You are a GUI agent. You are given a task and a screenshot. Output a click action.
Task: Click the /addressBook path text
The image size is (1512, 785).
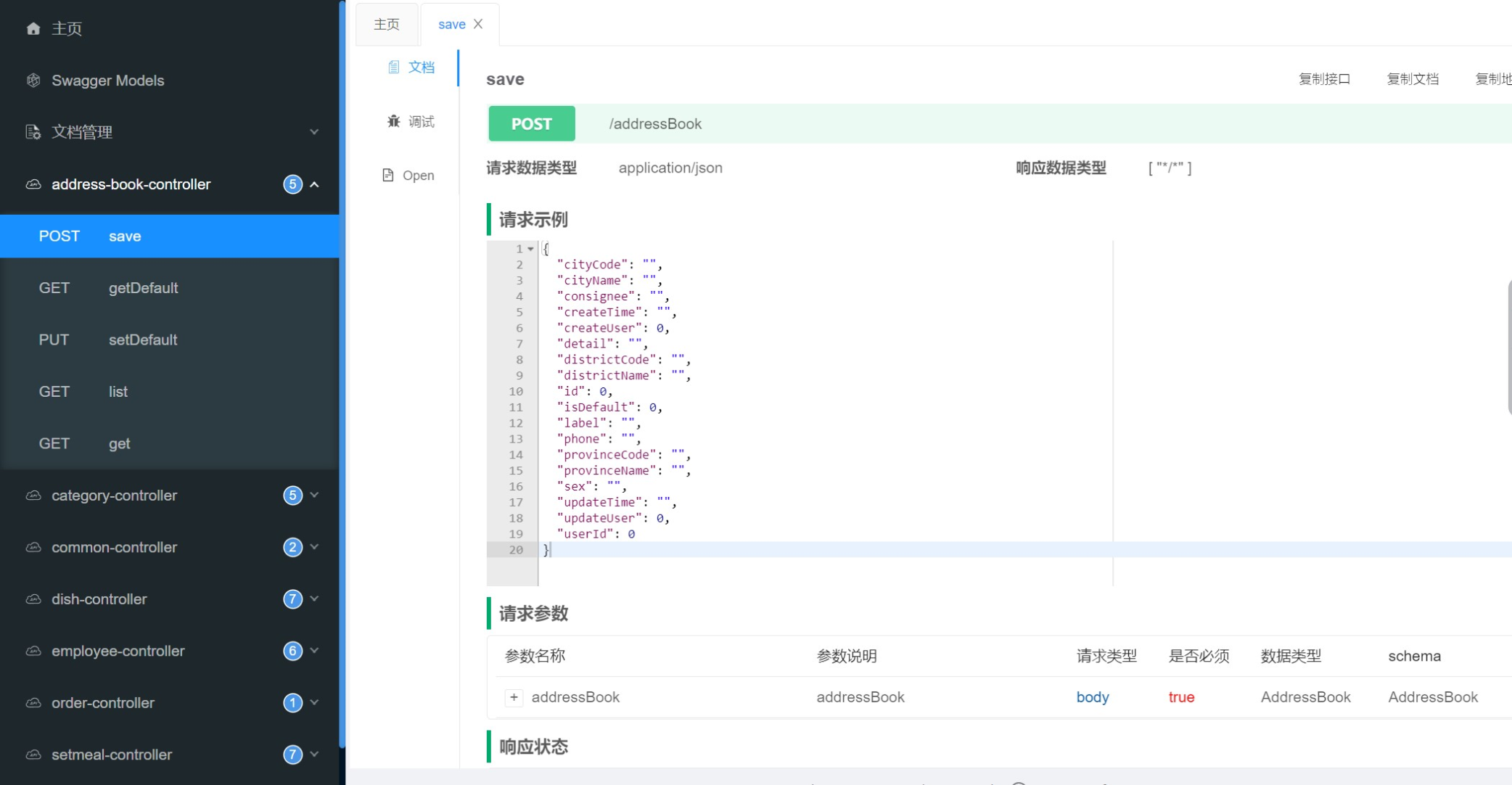pos(655,124)
